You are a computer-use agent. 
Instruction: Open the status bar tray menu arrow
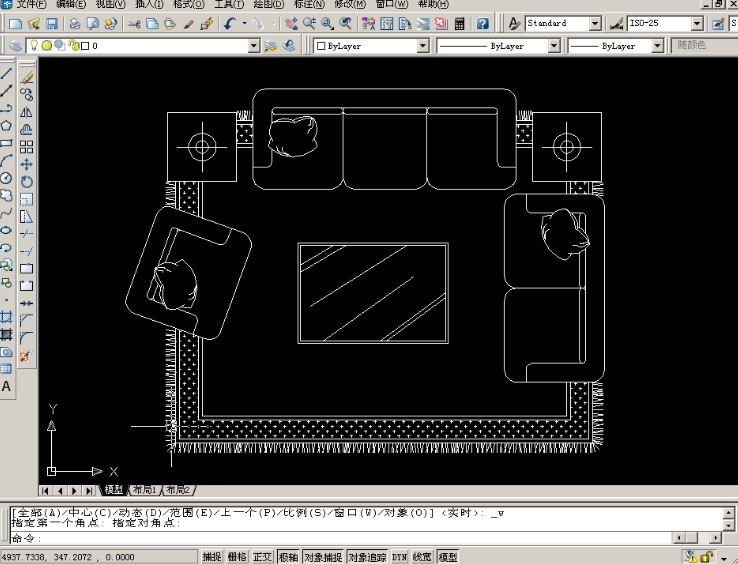[x=724, y=558]
